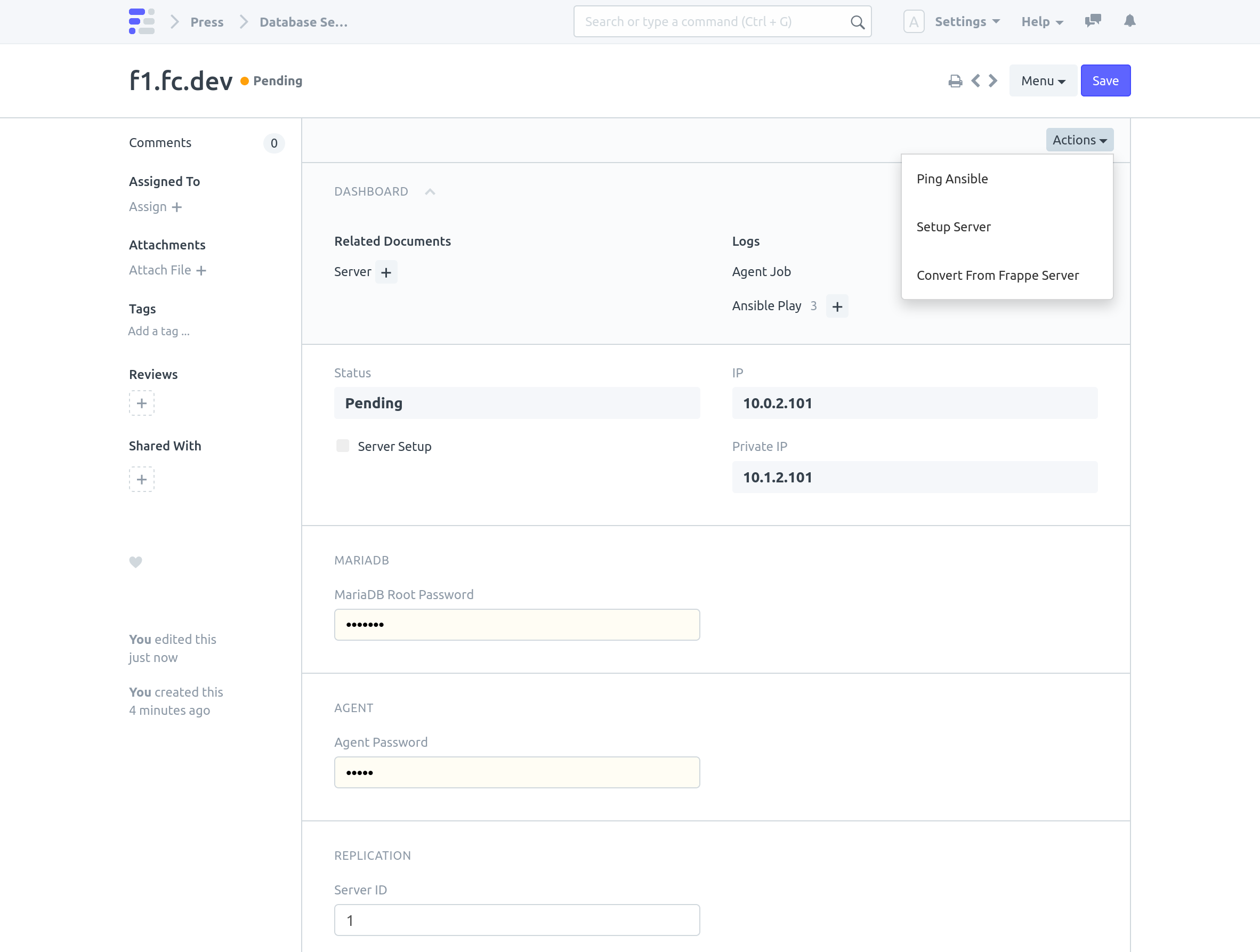Click the Print icon in toolbar
The width and height of the screenshot is (1260, 952).
[955, 81]
